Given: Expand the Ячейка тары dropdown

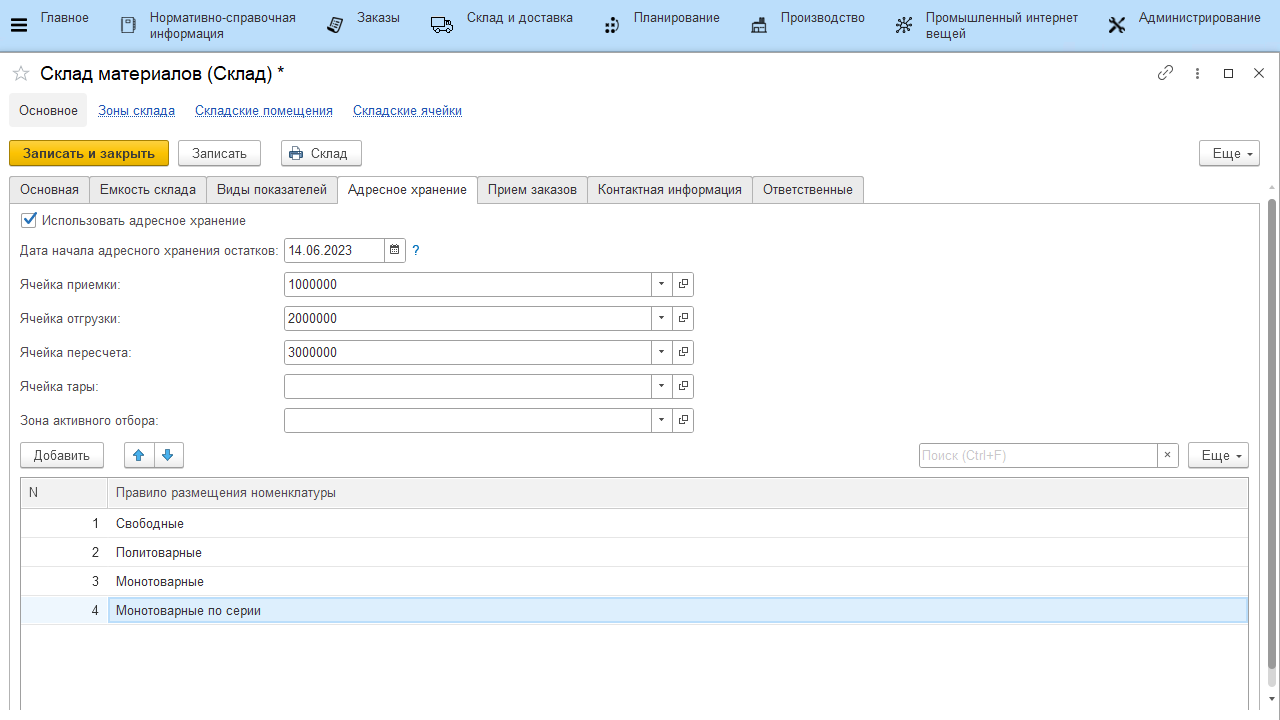Looking at the screenshot, I should [x=662, y=387].
